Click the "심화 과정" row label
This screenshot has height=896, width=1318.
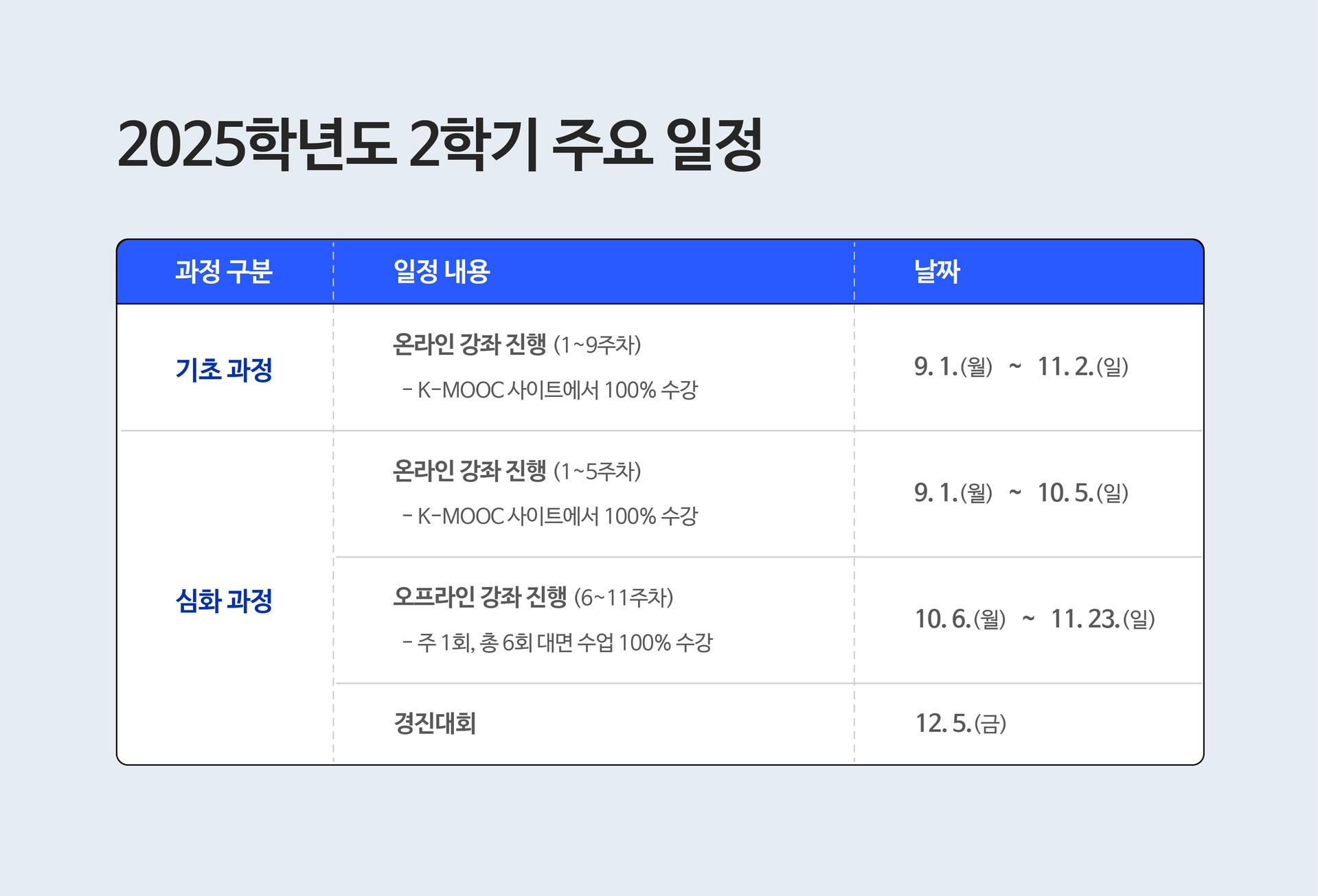pos(224,601)
